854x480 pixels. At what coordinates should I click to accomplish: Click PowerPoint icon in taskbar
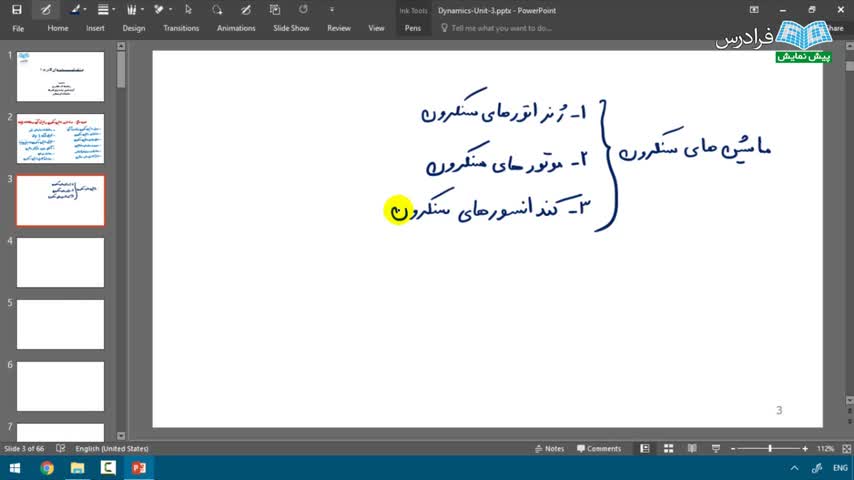pos(139,468)
